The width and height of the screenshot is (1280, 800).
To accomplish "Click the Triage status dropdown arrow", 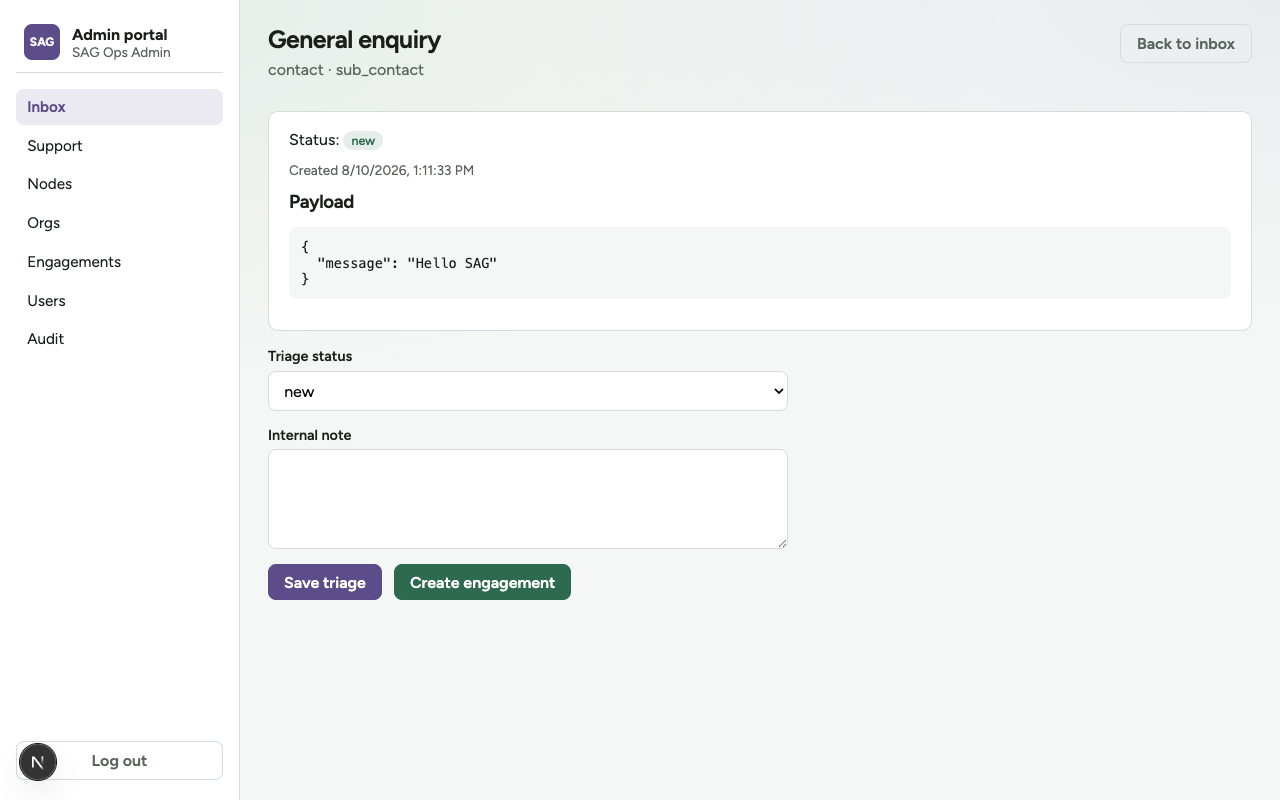I will pos(778,391).
